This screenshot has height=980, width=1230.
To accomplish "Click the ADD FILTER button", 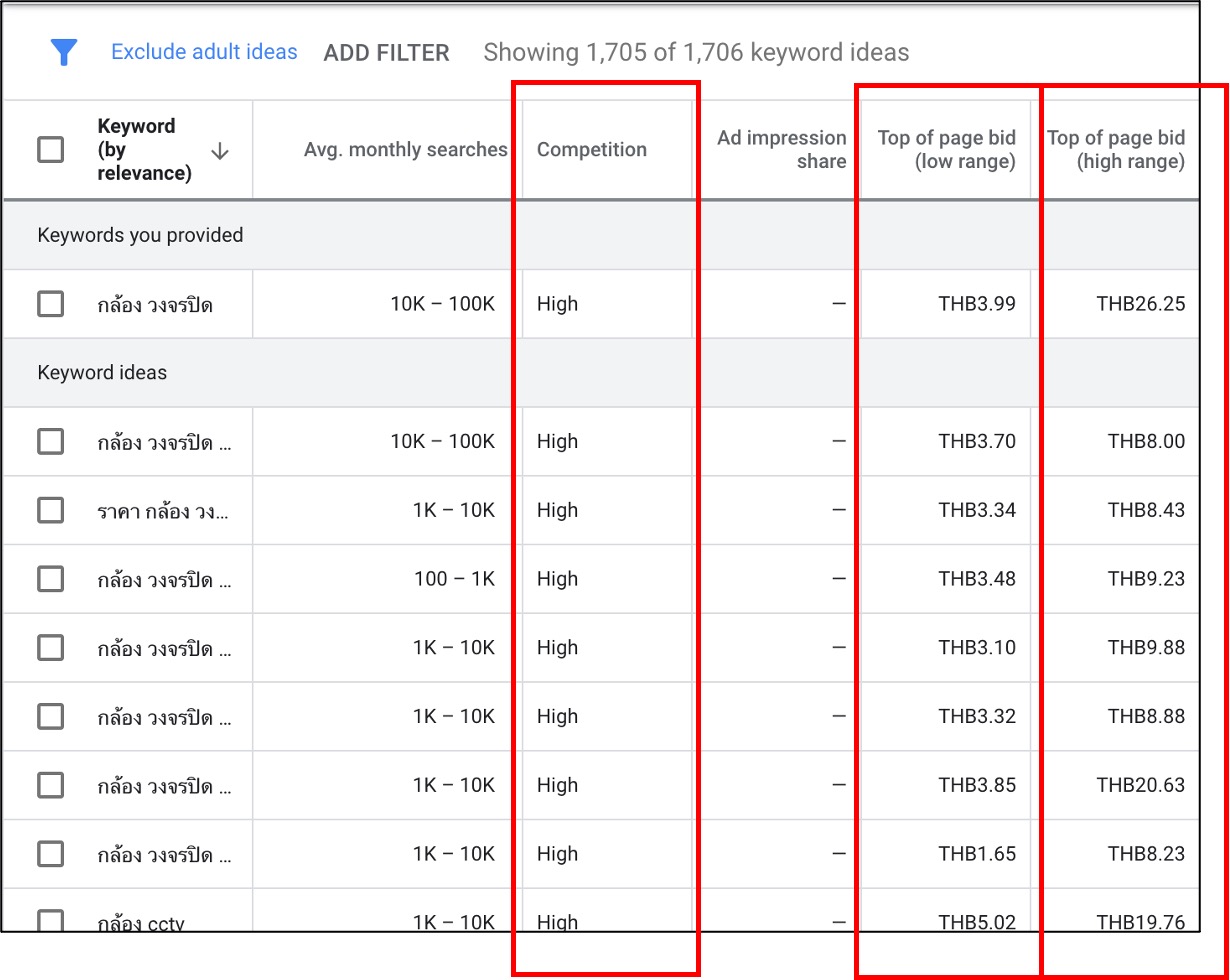I will click(386, 53).
